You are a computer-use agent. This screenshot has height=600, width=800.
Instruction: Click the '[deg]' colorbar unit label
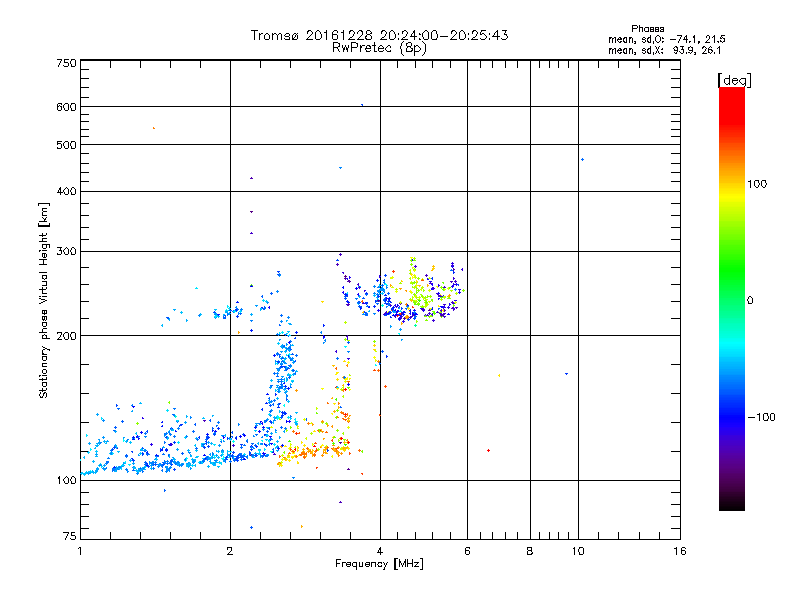coord(734,80)
